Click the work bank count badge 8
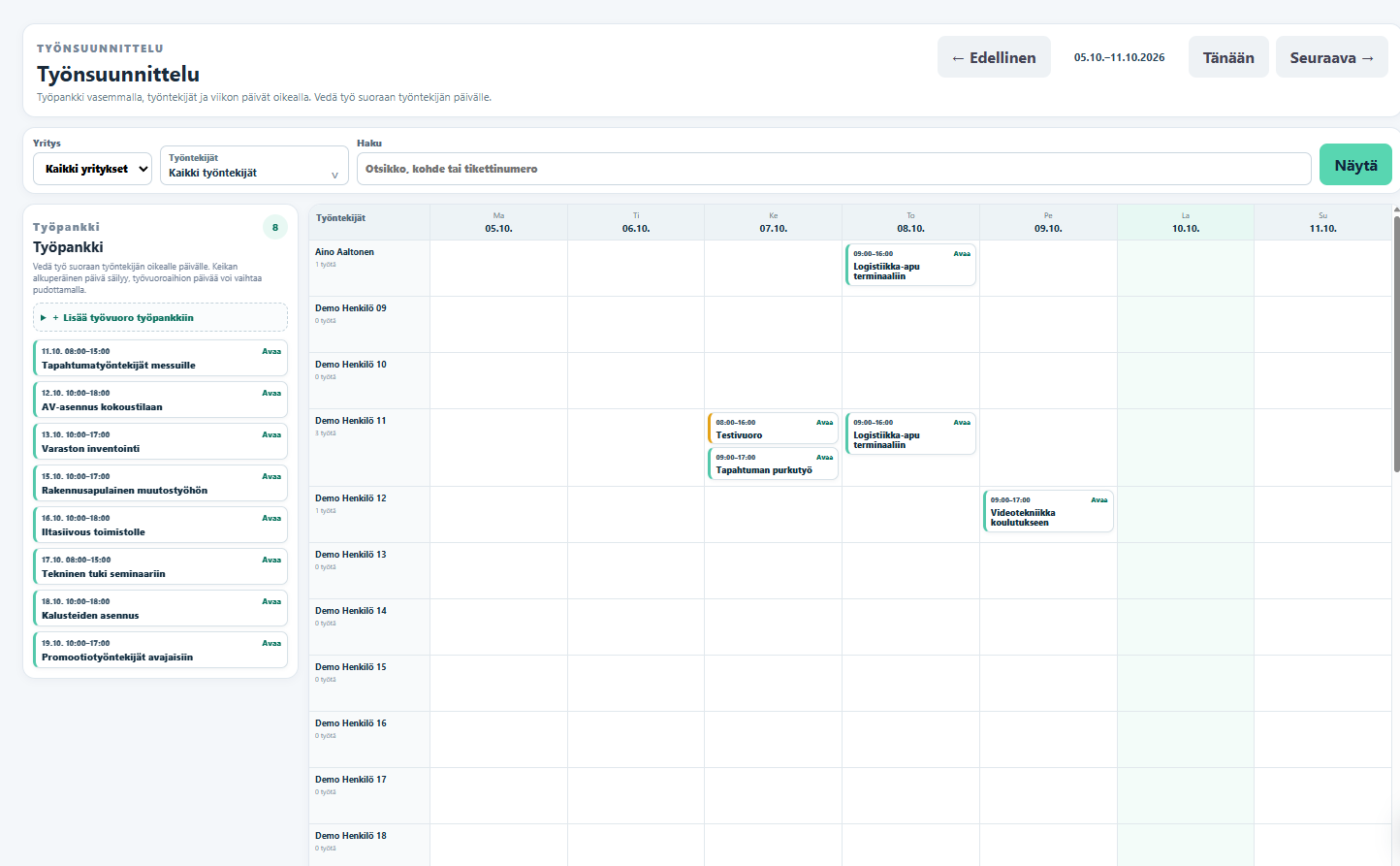Viewport: 1400px width, 866px height. 275,227
